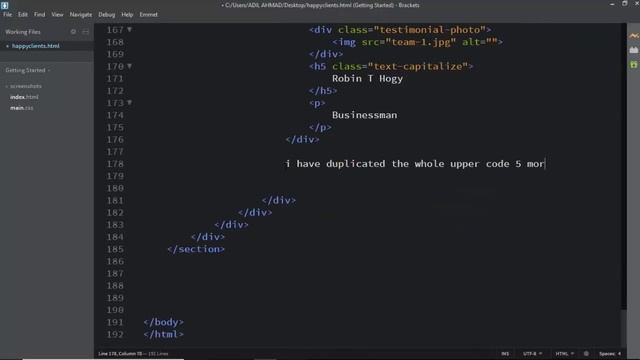This screenshot has width=640, height=360.
Task: Open the View menu
Action: point(57,14)
